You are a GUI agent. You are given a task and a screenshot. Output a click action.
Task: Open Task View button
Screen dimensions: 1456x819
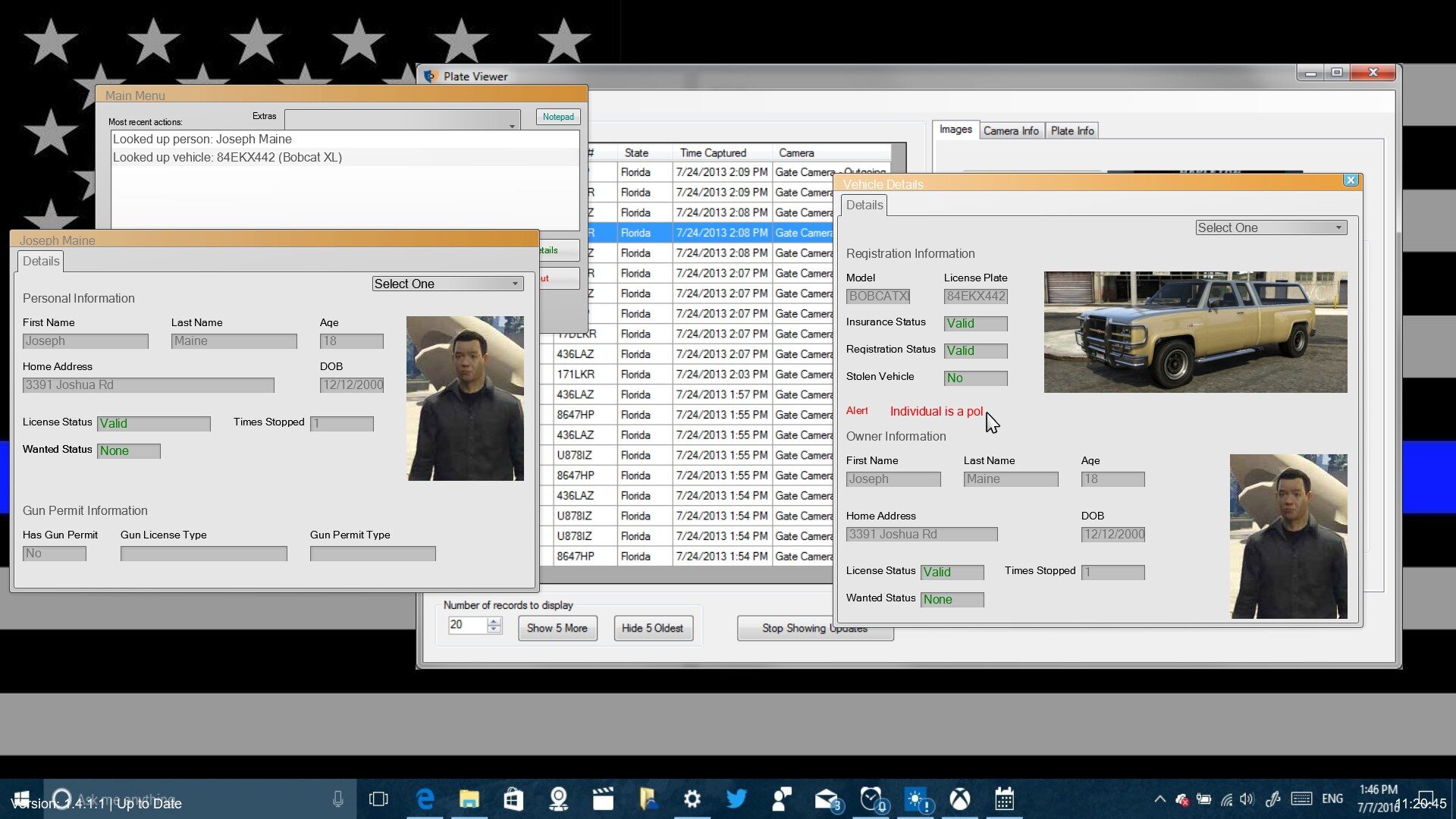(x=378, y=799)
